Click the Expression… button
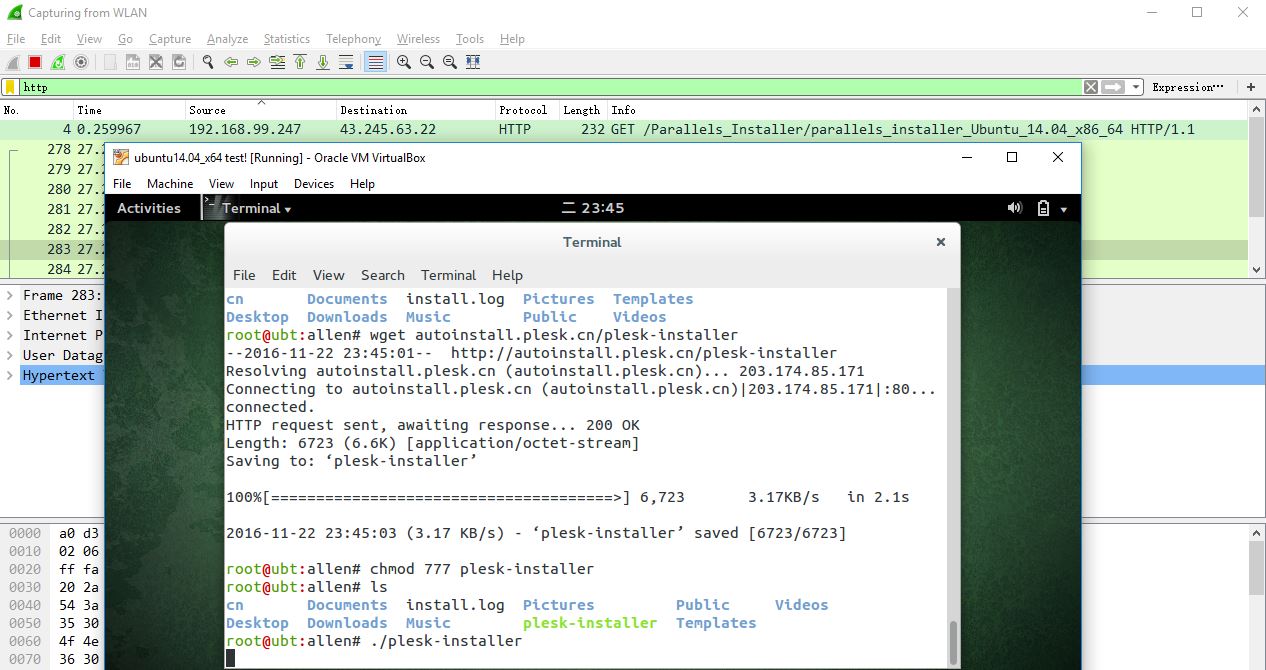The image size is (1266, 670). 1188,87
